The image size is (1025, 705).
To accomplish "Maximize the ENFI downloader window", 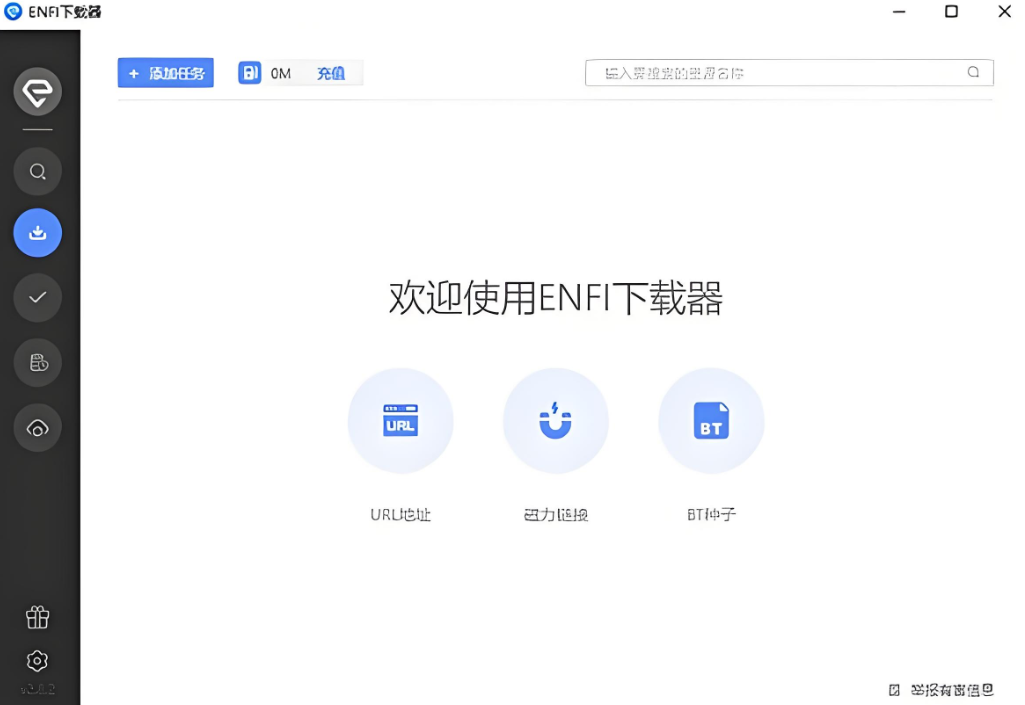I will coord(952,12).
